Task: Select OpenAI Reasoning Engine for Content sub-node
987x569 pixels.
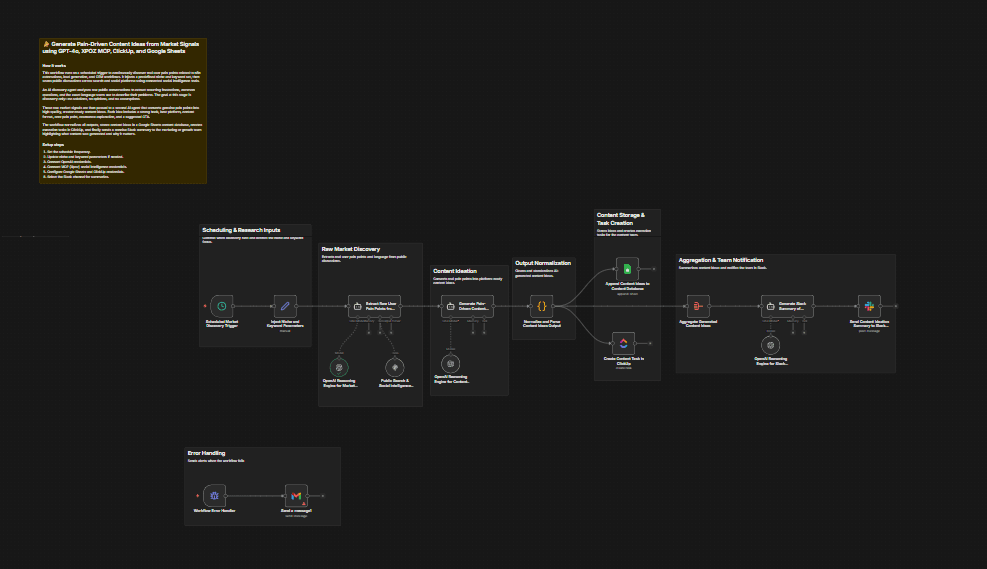Action: tap(452, 363)
